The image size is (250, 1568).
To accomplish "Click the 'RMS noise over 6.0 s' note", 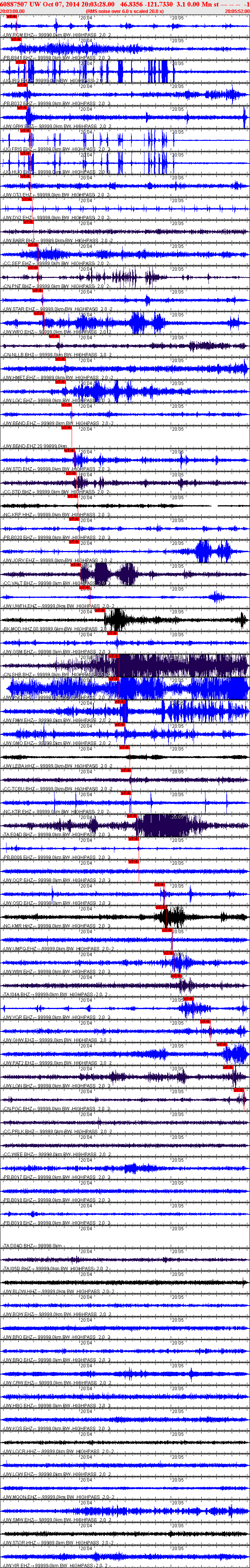I will [125, 11].
